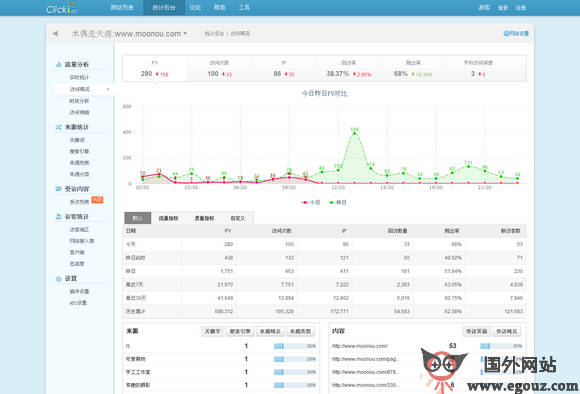Click the 来源统计 shuffle arrows icon

click(x=58, y=127)
